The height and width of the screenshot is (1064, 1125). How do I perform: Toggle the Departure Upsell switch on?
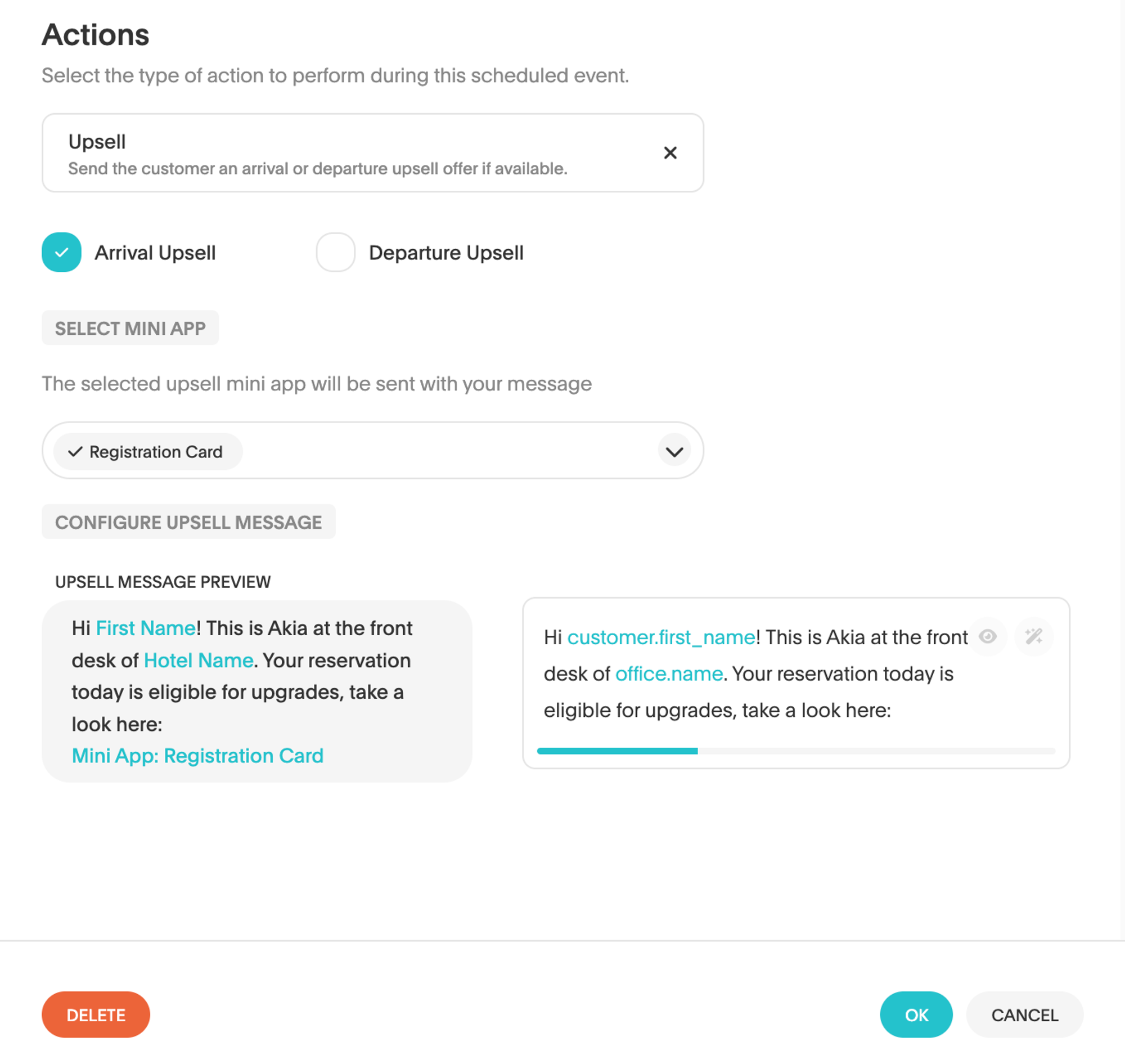335,252
